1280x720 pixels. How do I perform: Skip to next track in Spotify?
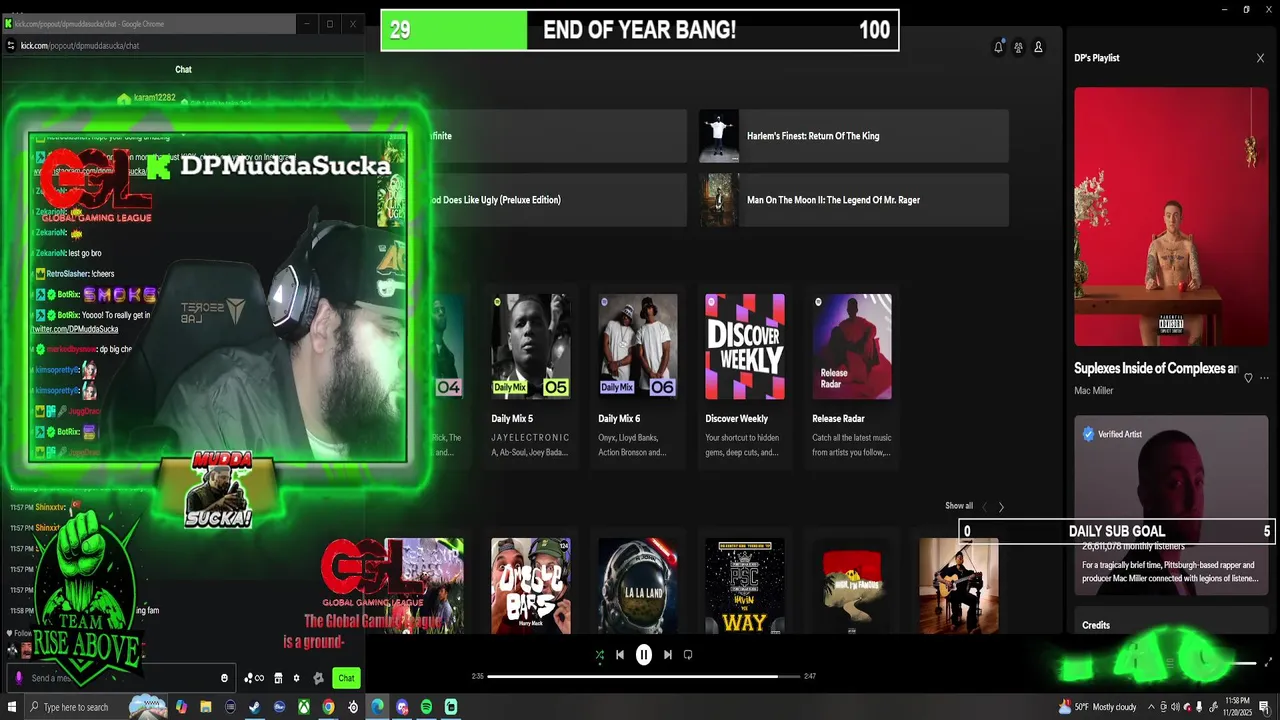(668, 655)
